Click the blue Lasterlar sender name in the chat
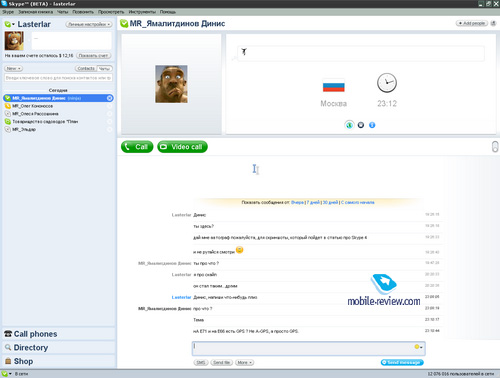Image resolution: width=500 pixels, height=378 pixels. click(x=181, y=297)
